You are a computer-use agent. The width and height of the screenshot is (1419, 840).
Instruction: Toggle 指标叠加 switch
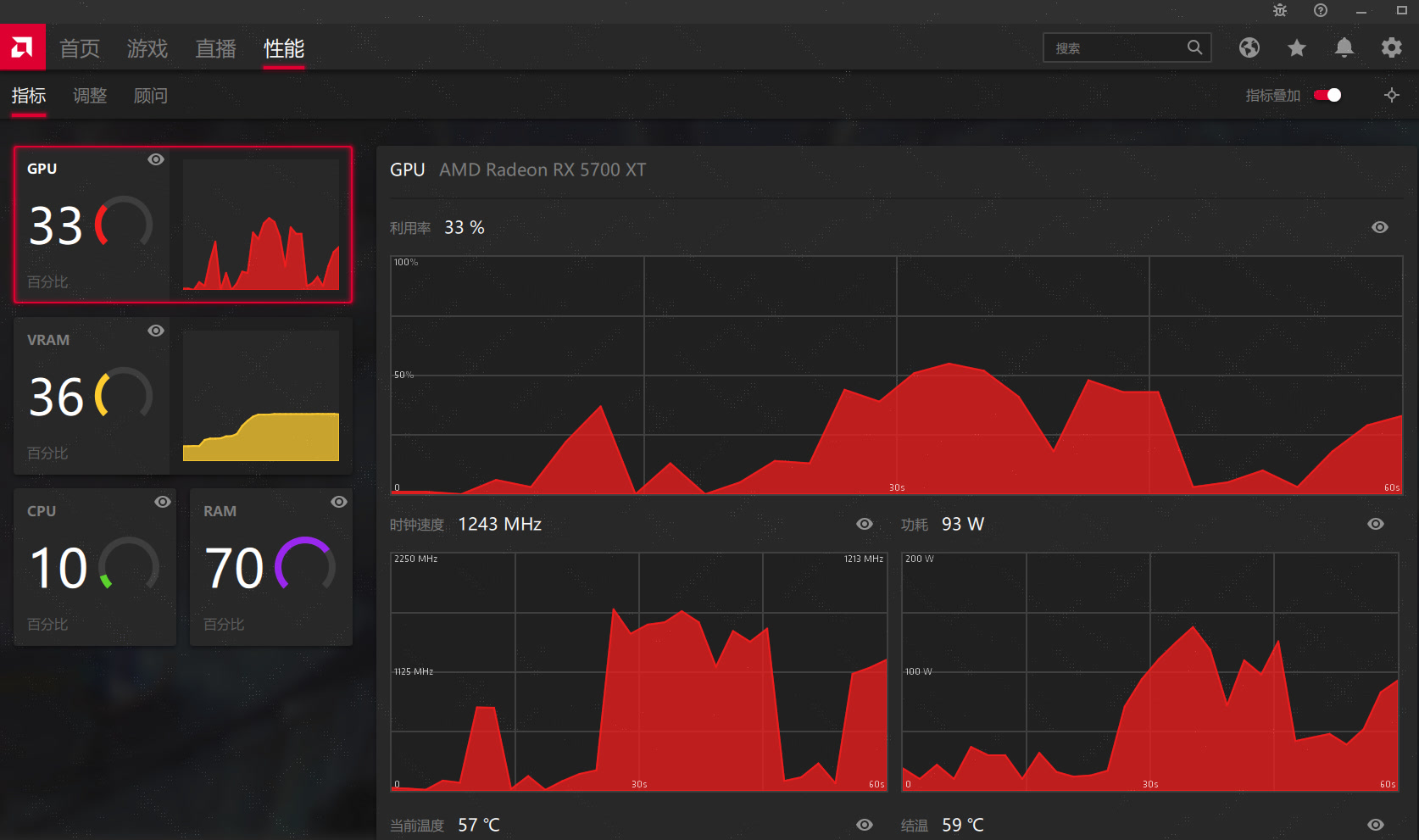pyautogui.click(x=1327, y=95)
